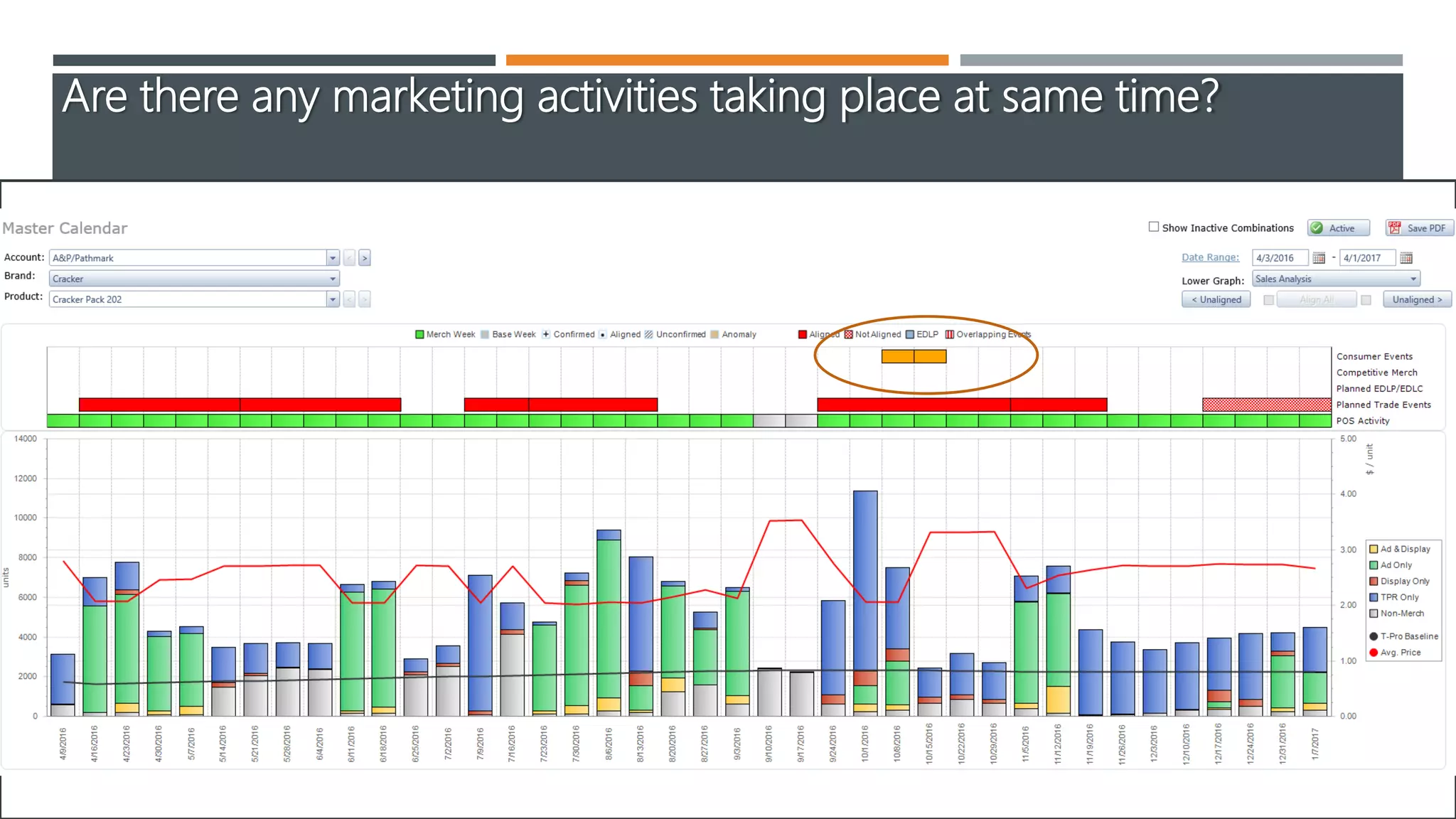
Task: Click the Planned EDLP/EDLC row label
Action: (x=1379, y=389)
